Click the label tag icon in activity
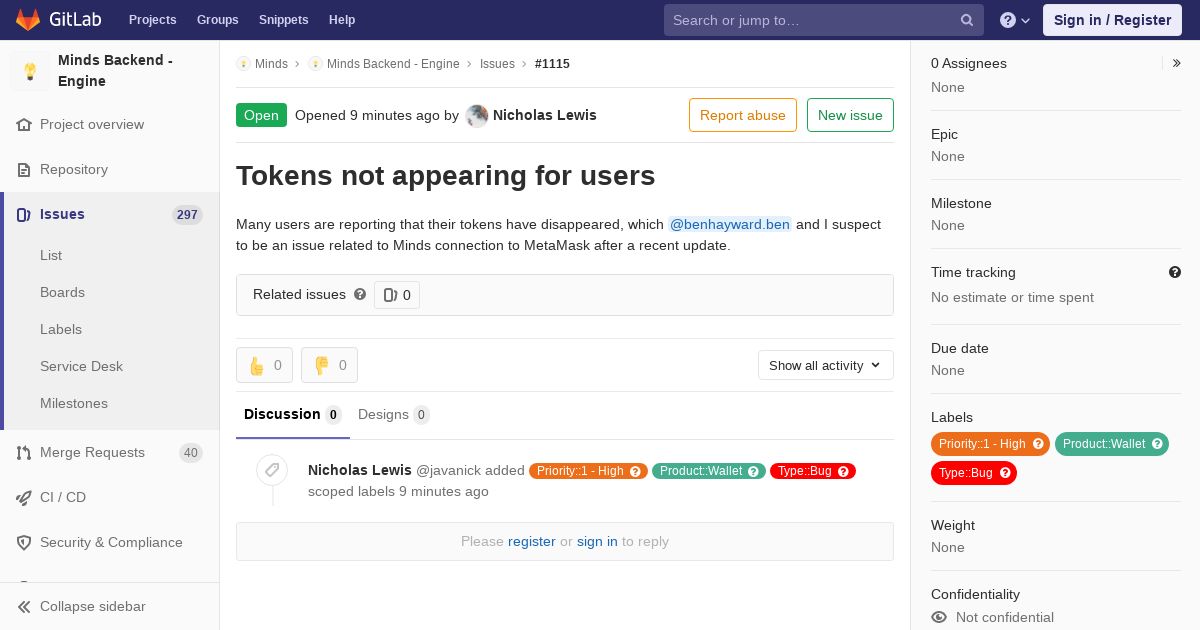The image size is (1200, 630). [272, 470]
